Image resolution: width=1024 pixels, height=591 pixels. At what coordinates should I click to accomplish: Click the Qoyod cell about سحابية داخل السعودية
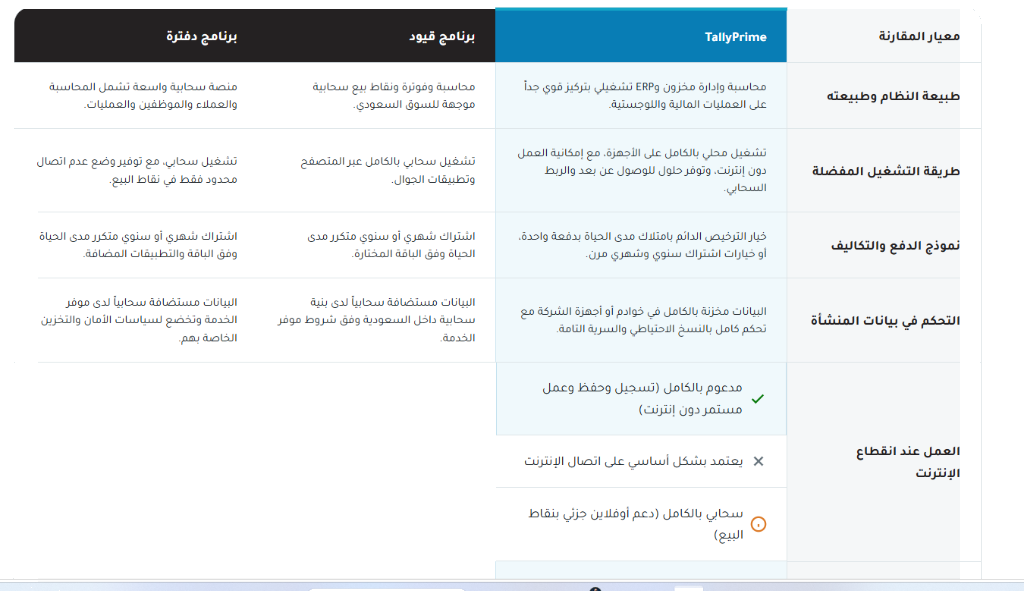click(x=376, y=320)
